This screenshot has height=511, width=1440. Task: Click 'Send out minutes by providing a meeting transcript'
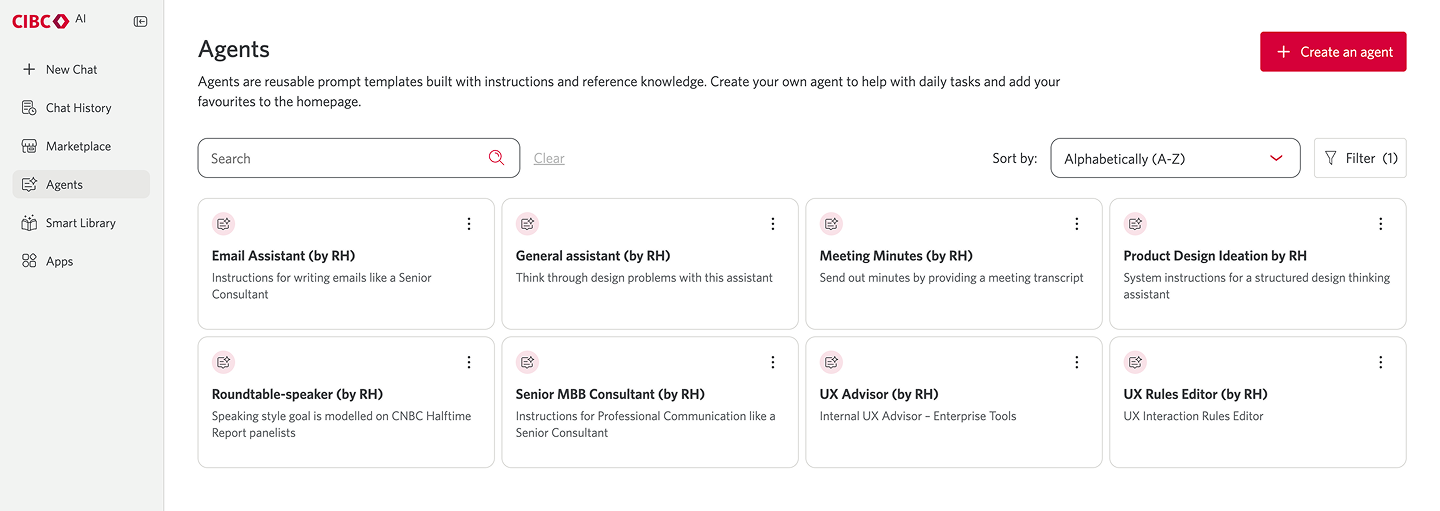pyautogui.click(x=952, y=278)
